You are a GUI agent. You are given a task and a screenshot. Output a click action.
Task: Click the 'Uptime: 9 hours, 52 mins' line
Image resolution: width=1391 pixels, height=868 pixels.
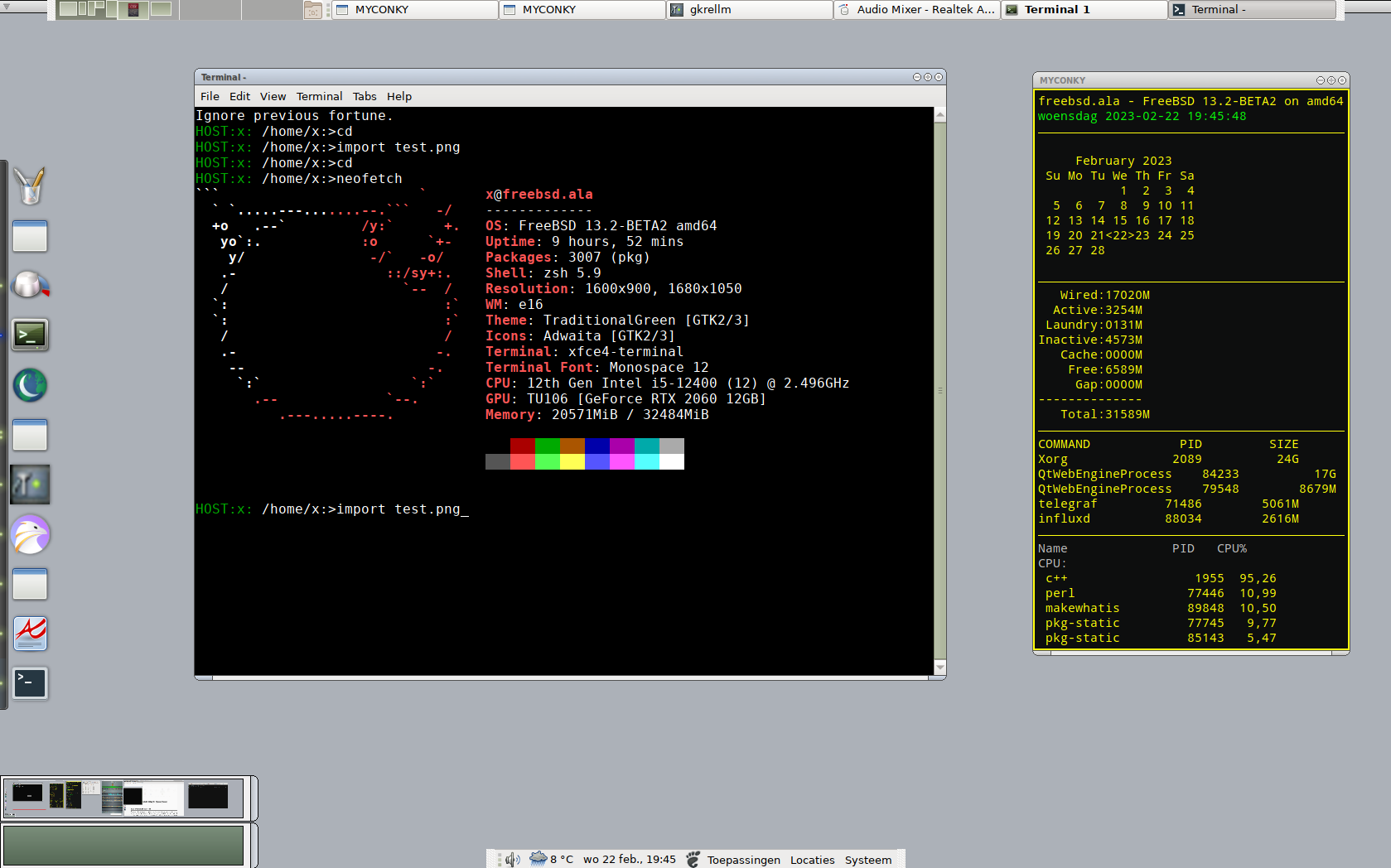tap(585, 241)
